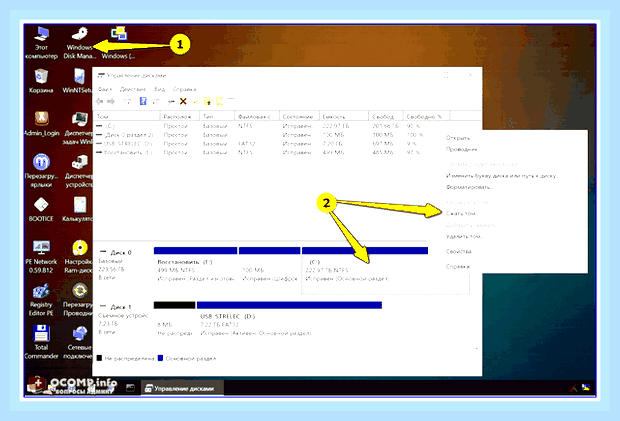The width and height of the screenshot is (620, 421).
Task: Open the Этот компьютер desktop icon
Action: click(x=41, y=43)
